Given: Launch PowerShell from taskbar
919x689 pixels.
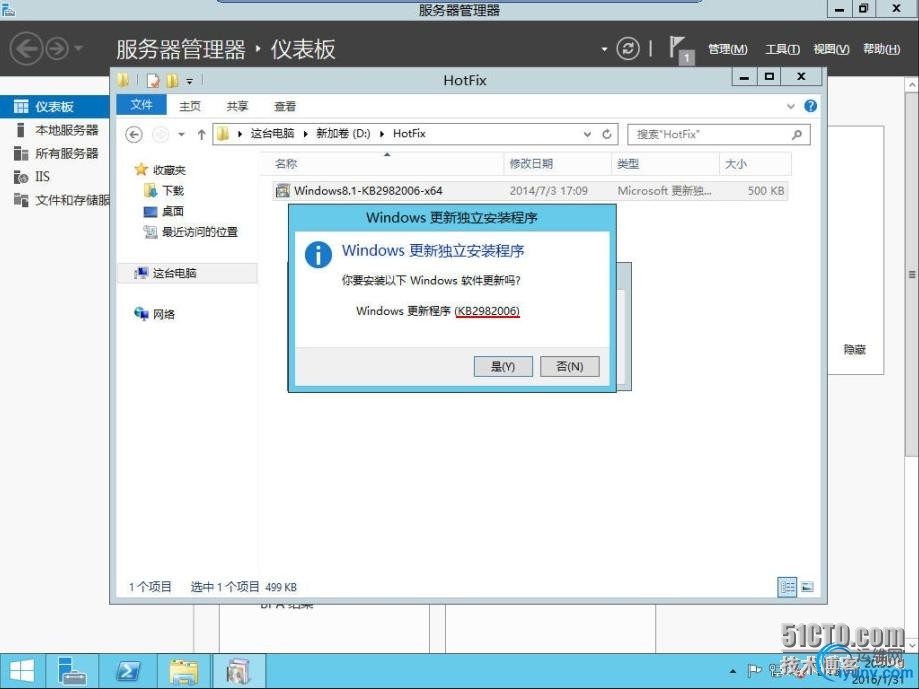Looking at the screenshot, I should (128, 671).
